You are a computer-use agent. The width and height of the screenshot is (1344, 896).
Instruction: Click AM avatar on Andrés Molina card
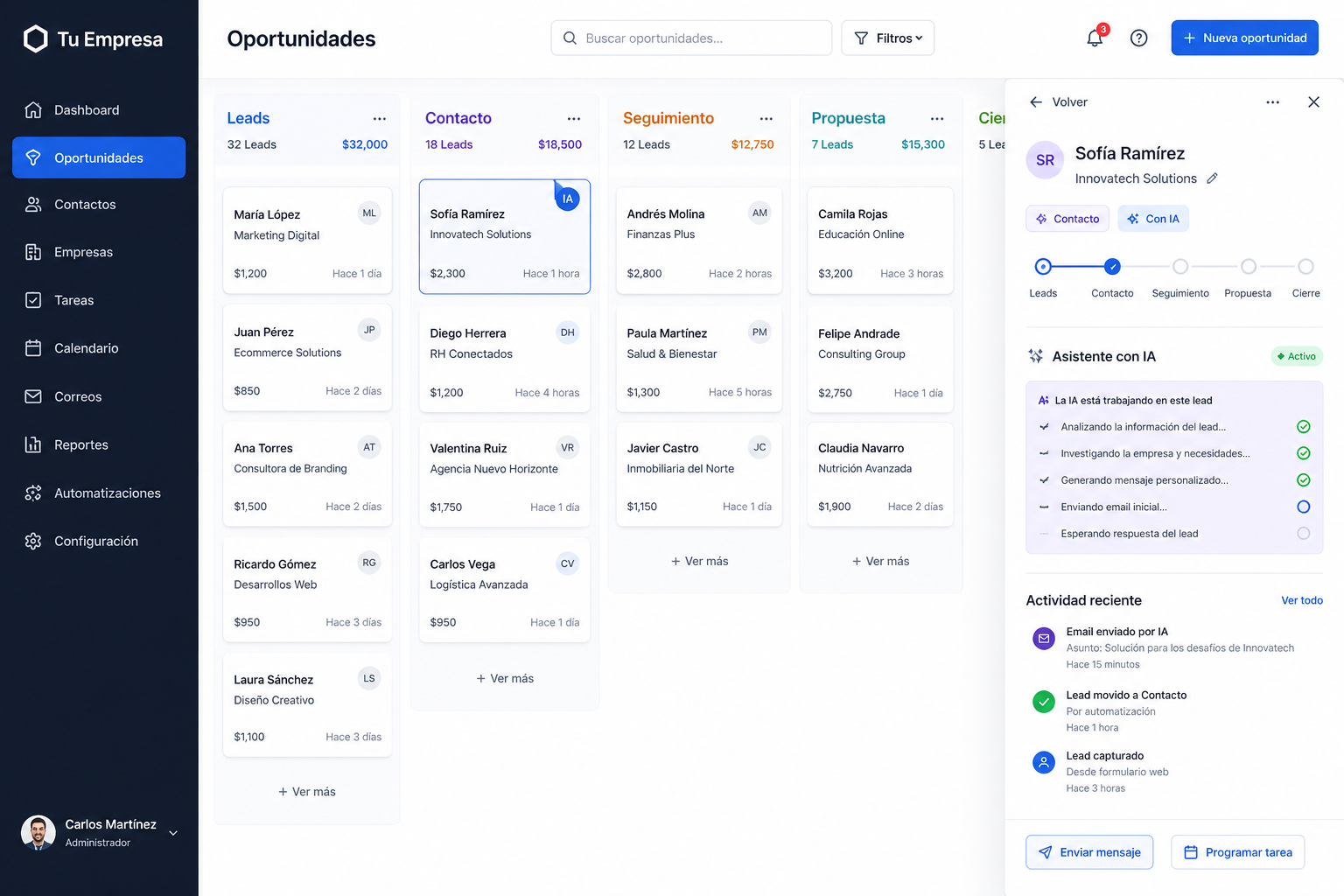coord(759,213)
